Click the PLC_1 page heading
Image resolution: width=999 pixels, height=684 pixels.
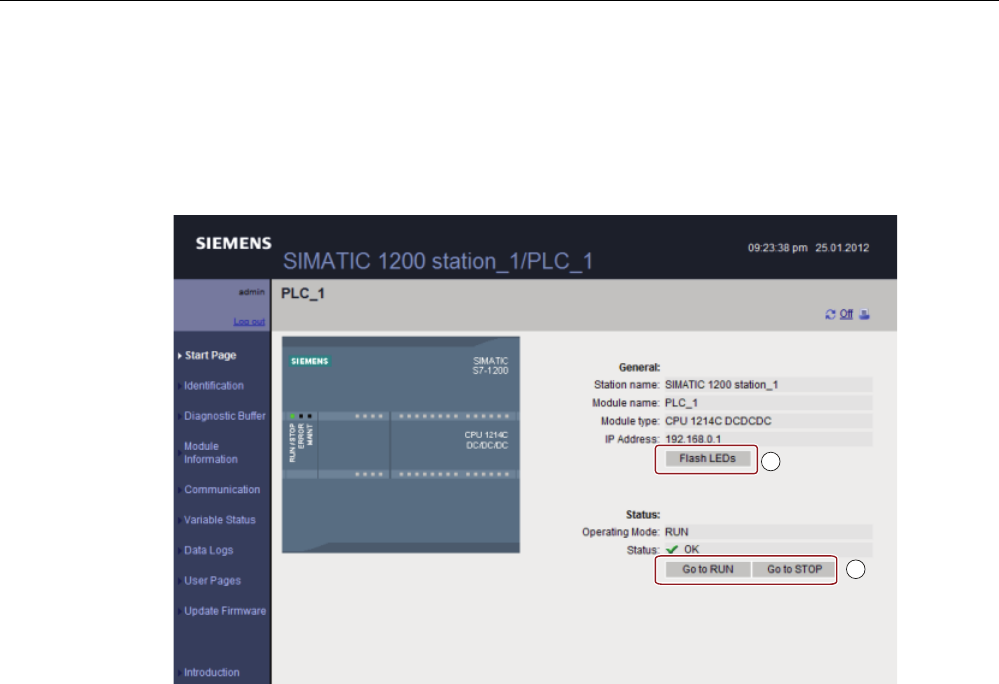[x=303, y=294]
